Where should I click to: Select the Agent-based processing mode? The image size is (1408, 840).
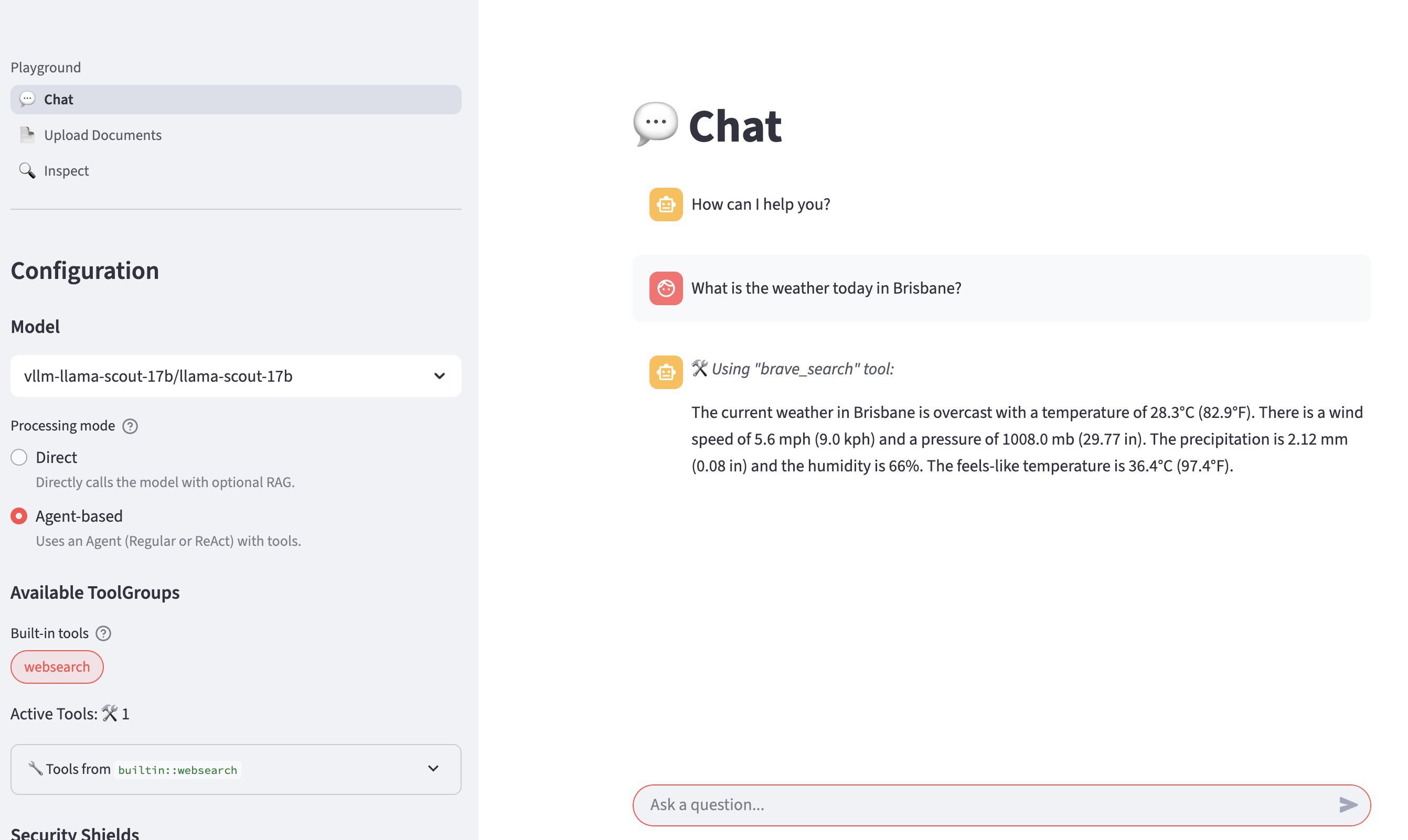(x=19, y=515)
